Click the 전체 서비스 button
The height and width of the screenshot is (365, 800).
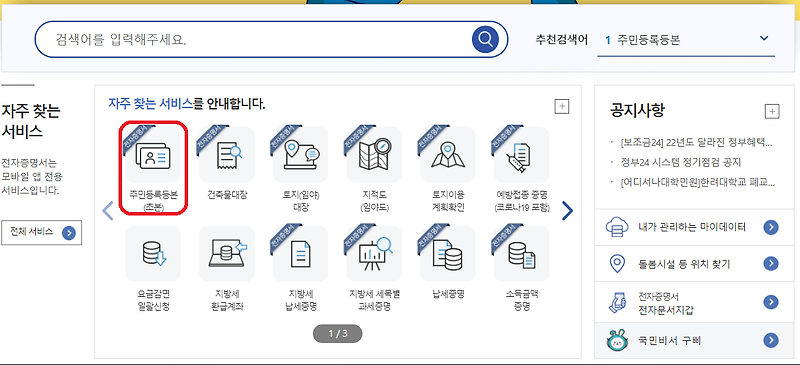click(x=41, y=233)
